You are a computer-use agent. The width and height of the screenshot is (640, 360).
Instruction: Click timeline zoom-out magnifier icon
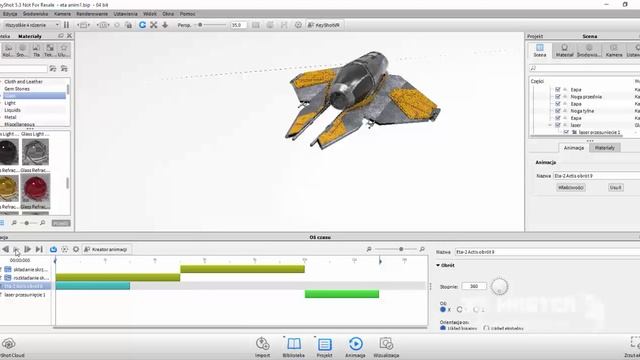[x=369, y=249]
